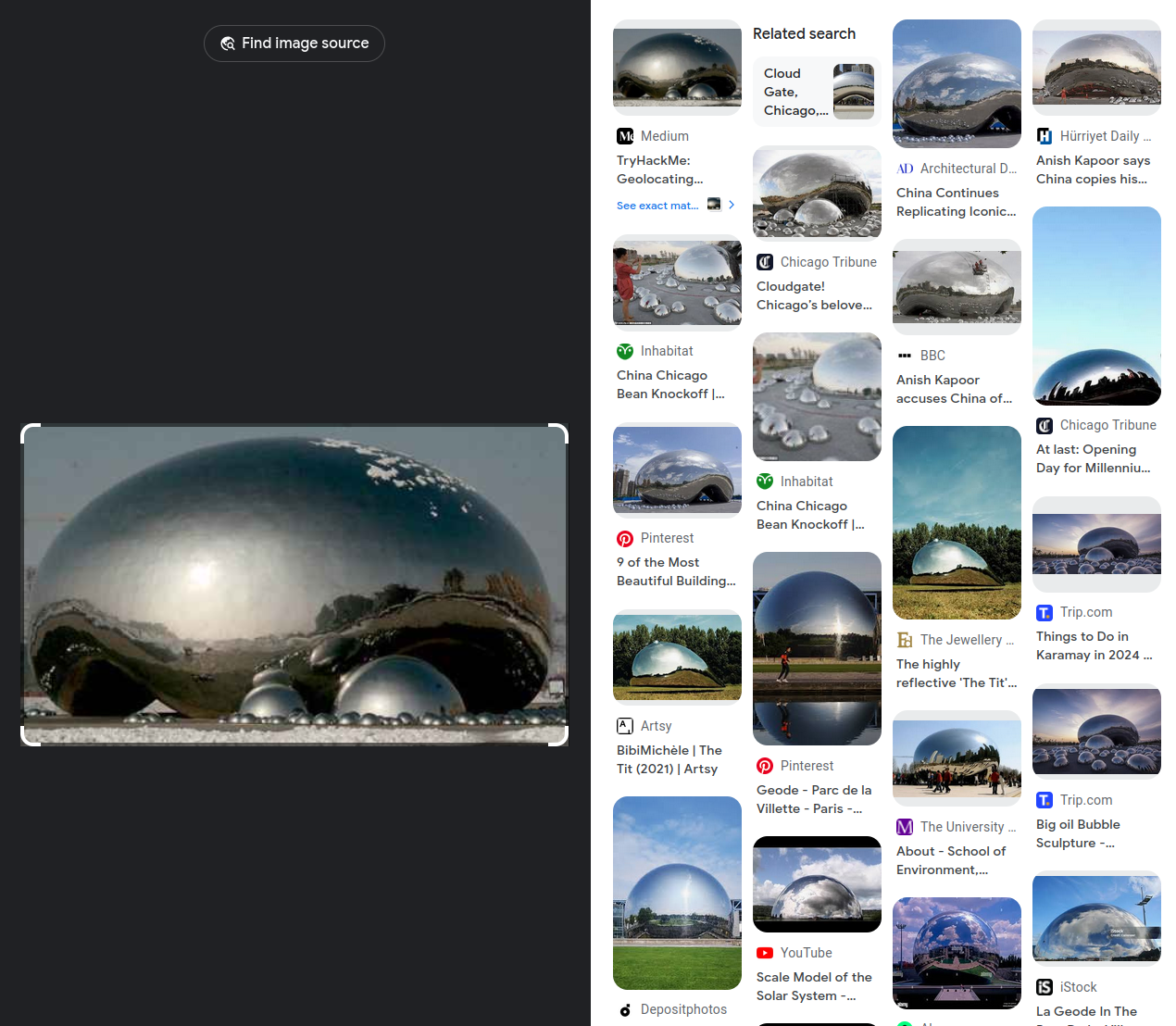Screen dimensions: 1176x1026
Task: Click the Find image source button
Action: pyautogui.click(x=294, y=44)
